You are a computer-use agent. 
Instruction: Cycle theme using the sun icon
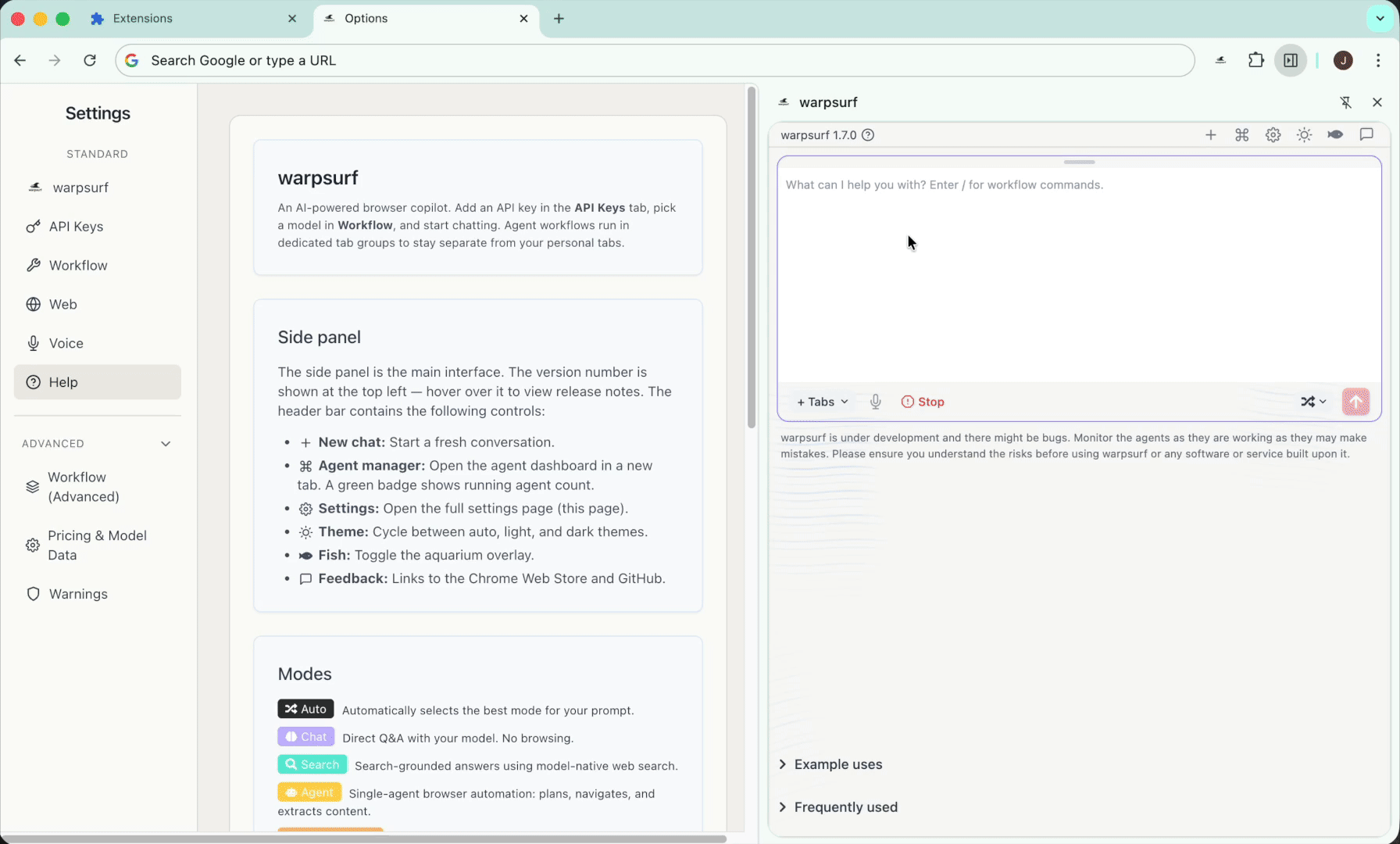[1304, 135]
